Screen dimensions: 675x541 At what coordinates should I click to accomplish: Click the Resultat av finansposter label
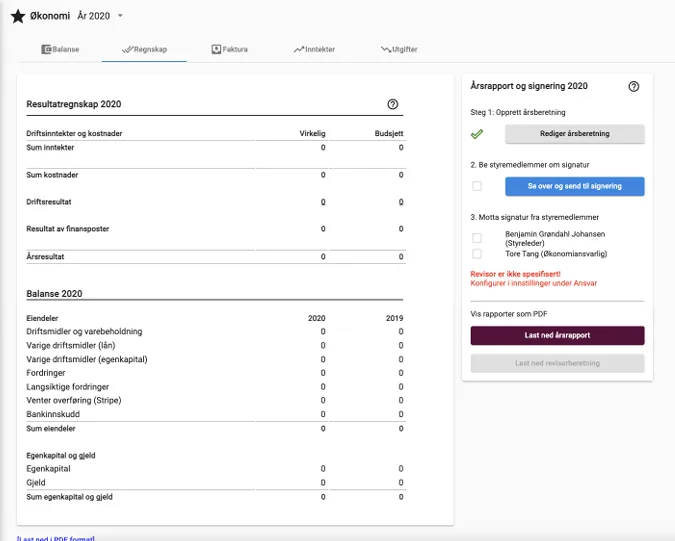point(68,229)
